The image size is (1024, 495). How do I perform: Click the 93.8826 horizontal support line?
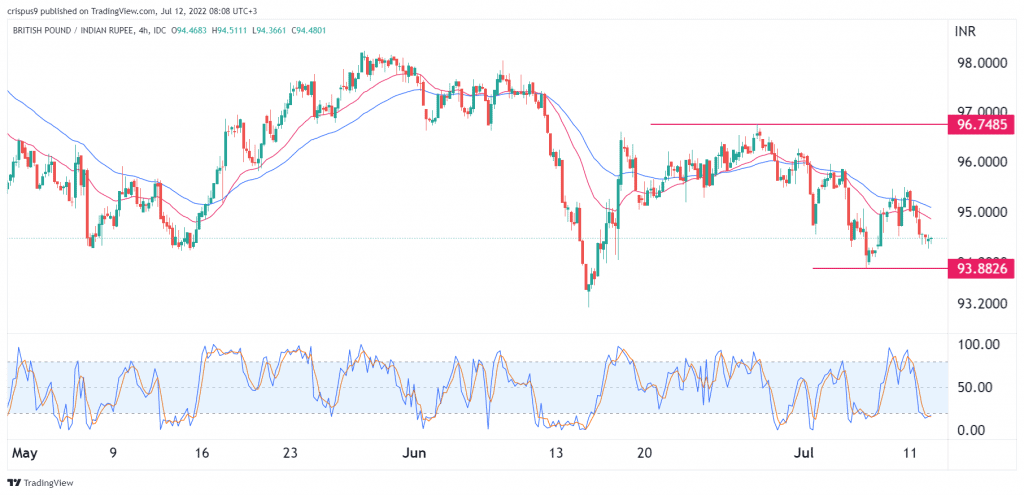pos(880,268)
